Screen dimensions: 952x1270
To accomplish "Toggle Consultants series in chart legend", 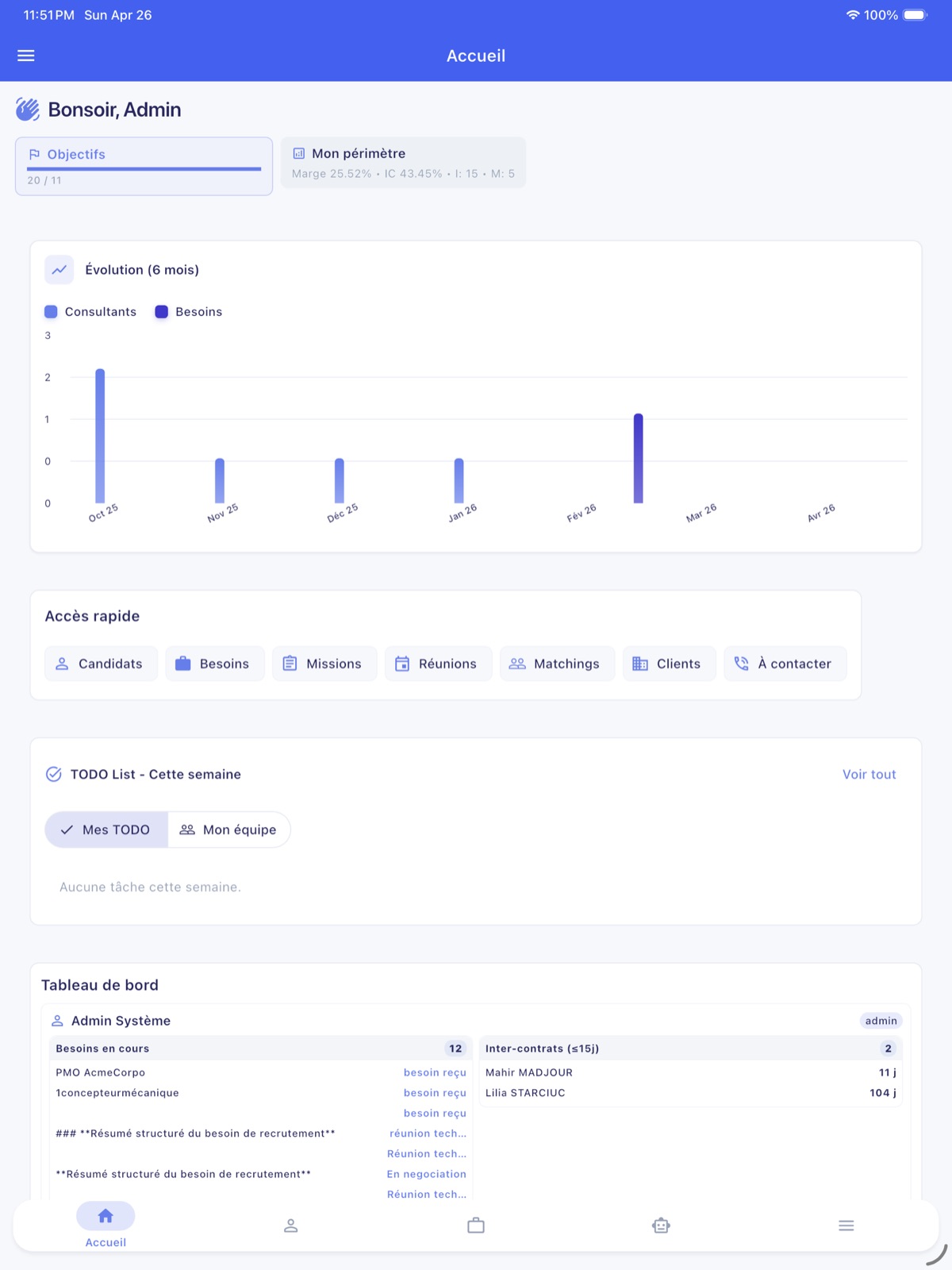I will click(x=90, y=312).
